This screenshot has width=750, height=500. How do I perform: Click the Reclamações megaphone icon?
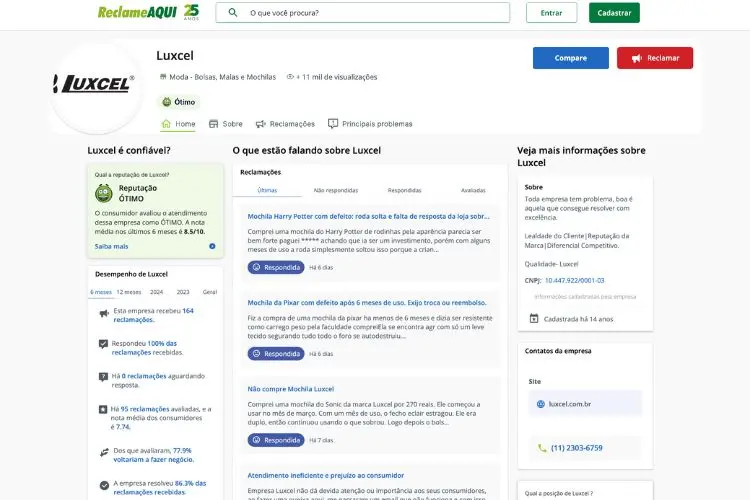click(x=261, y=124)
